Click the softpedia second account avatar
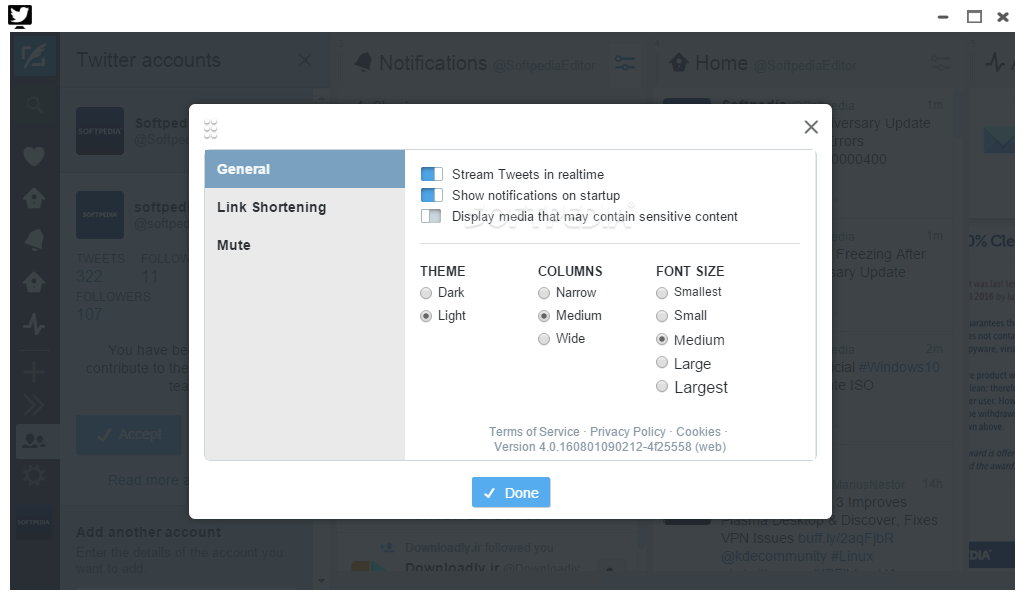The height and width of the screenshot is (600, 1025). click(100, 214)
